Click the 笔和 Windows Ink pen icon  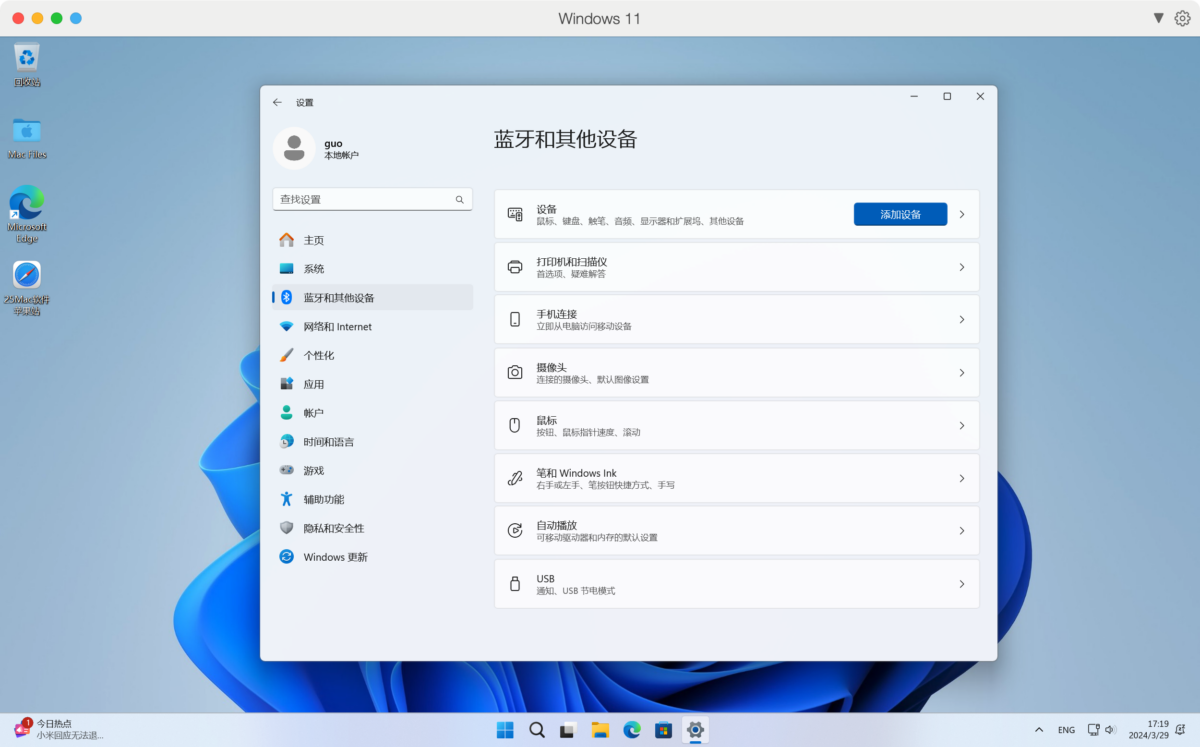(515, 478)
